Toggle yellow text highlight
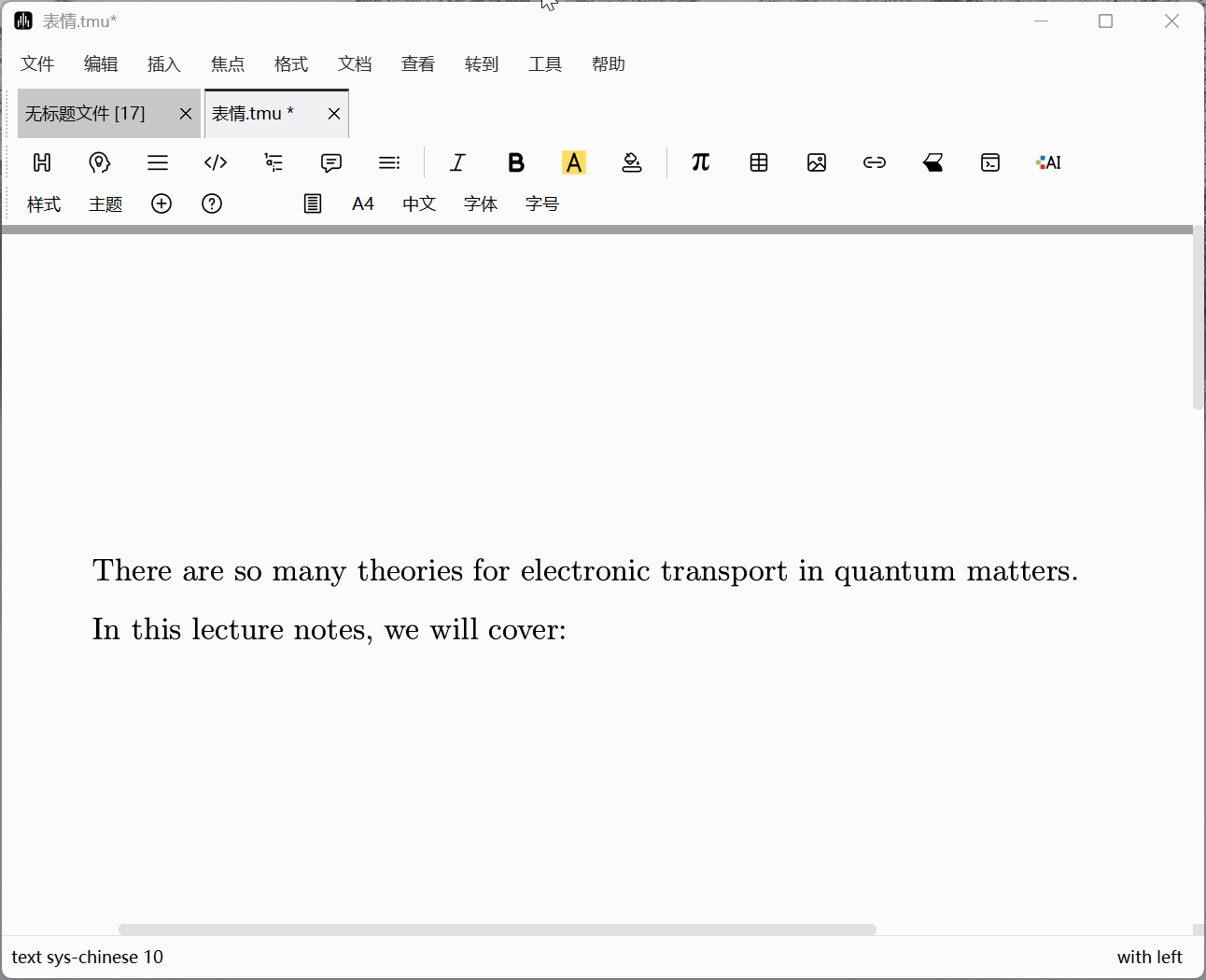The height and width of the screenshot is (980, 1206). point(574,162)
